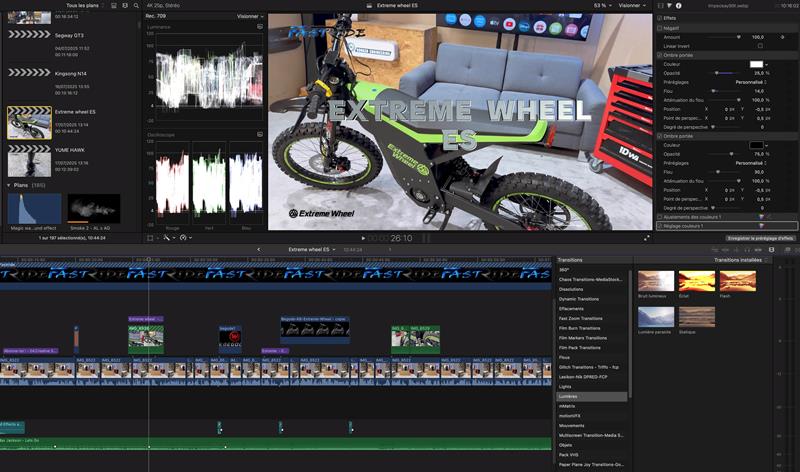Select the Effacements transition category

[x=592, y=309]
